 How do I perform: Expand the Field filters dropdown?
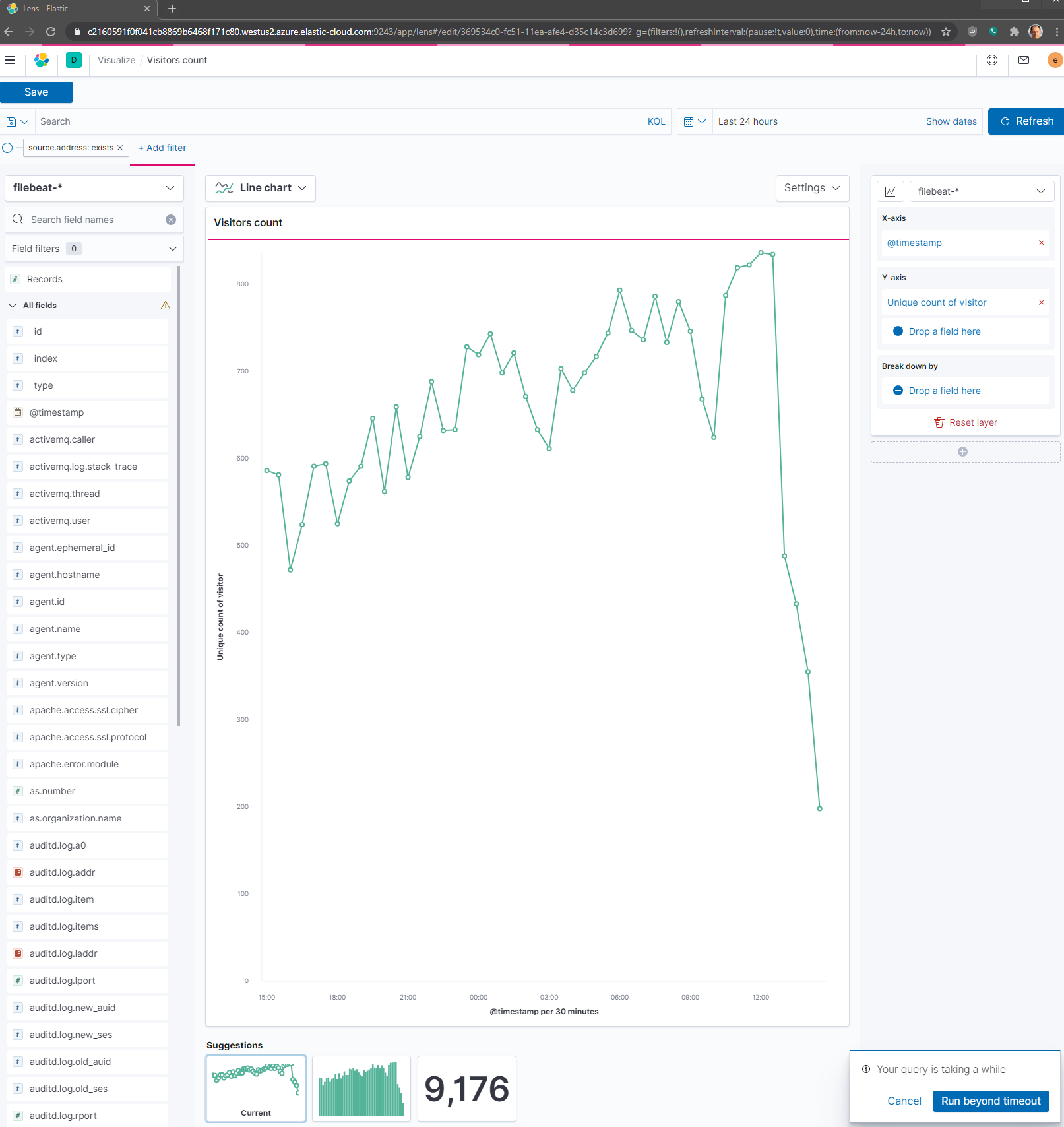point(94,249)
